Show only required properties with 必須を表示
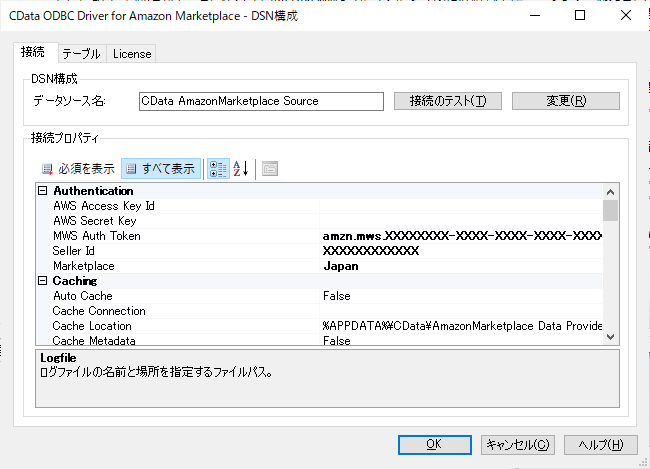650x469 pixels. pyautogui.click(x=78, y=169)
